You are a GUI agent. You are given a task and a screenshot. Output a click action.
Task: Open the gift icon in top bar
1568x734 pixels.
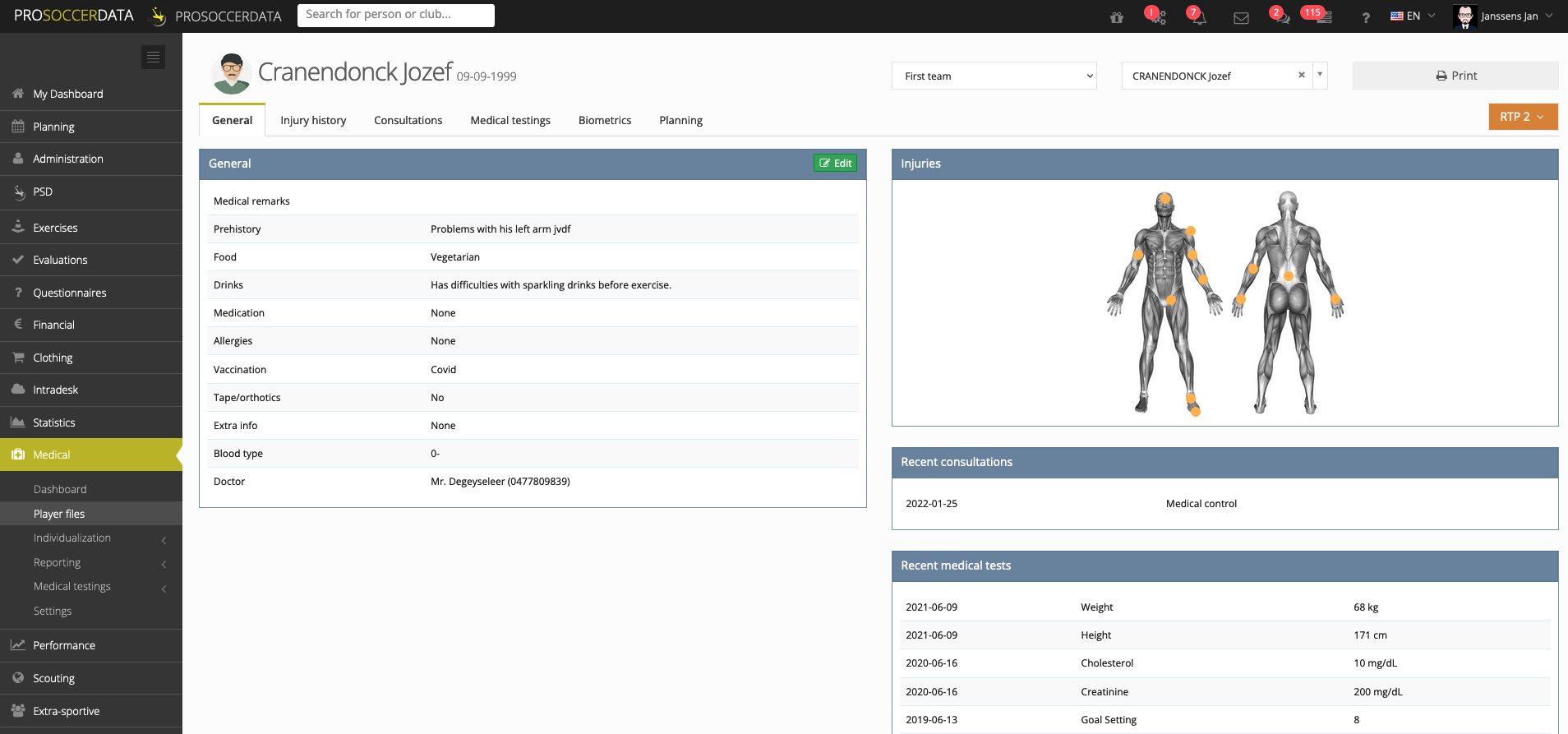[1116, 17]
